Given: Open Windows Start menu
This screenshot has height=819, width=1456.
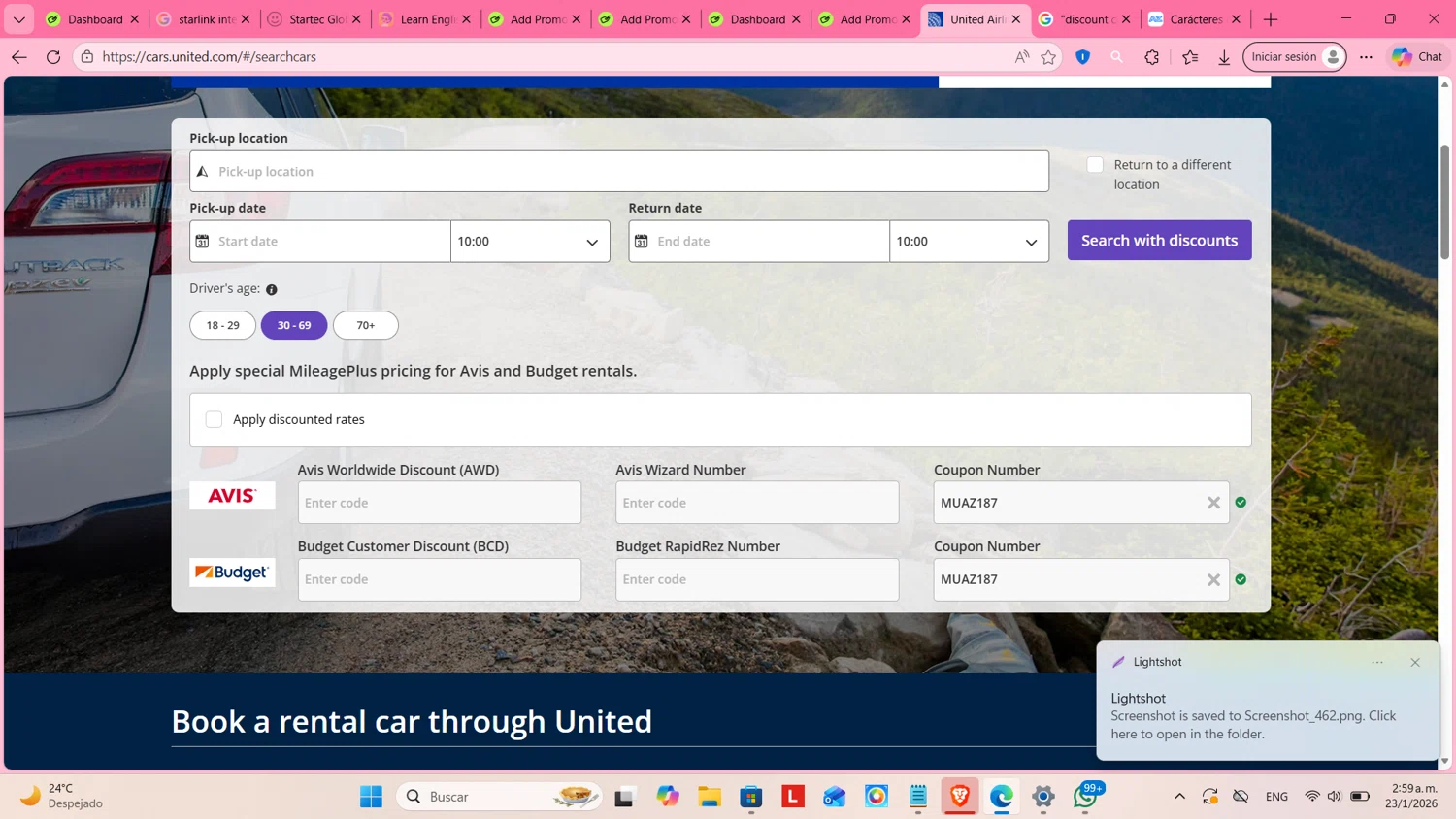Looking at the screenshot, I should [371, 797].
